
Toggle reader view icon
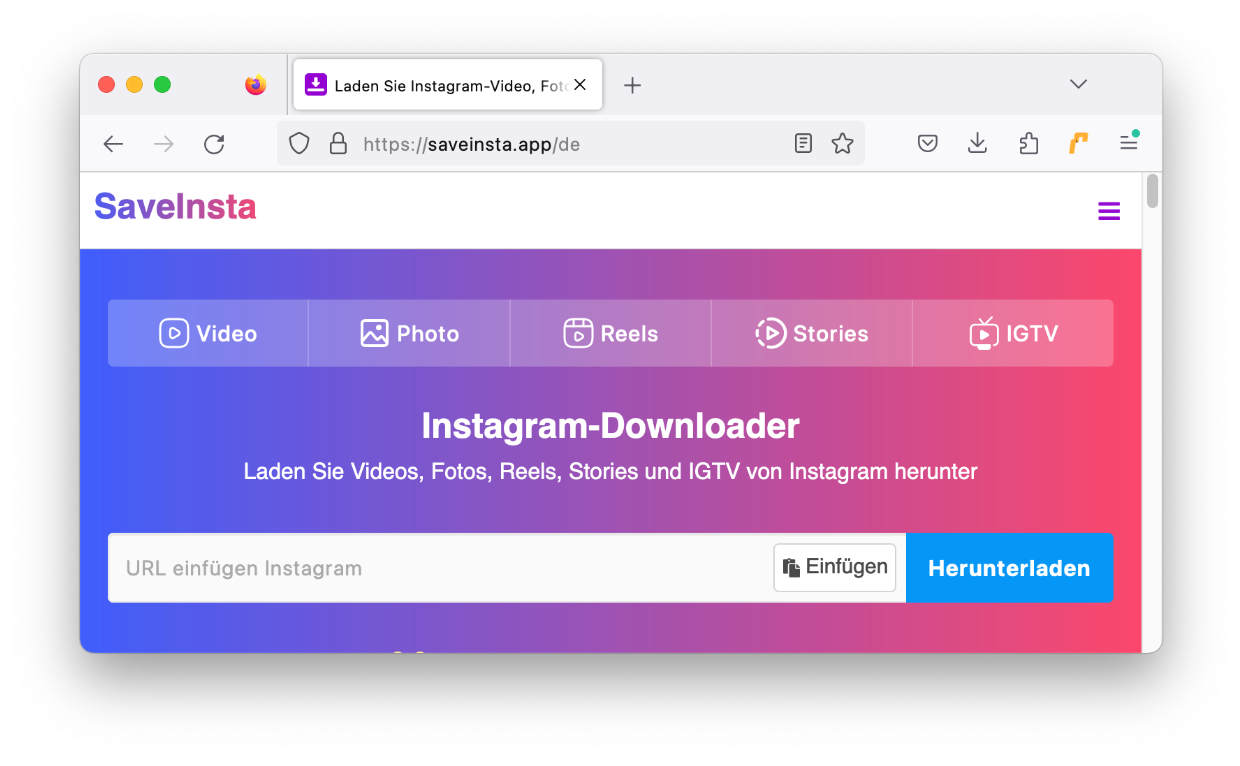(x=803, y=144)
